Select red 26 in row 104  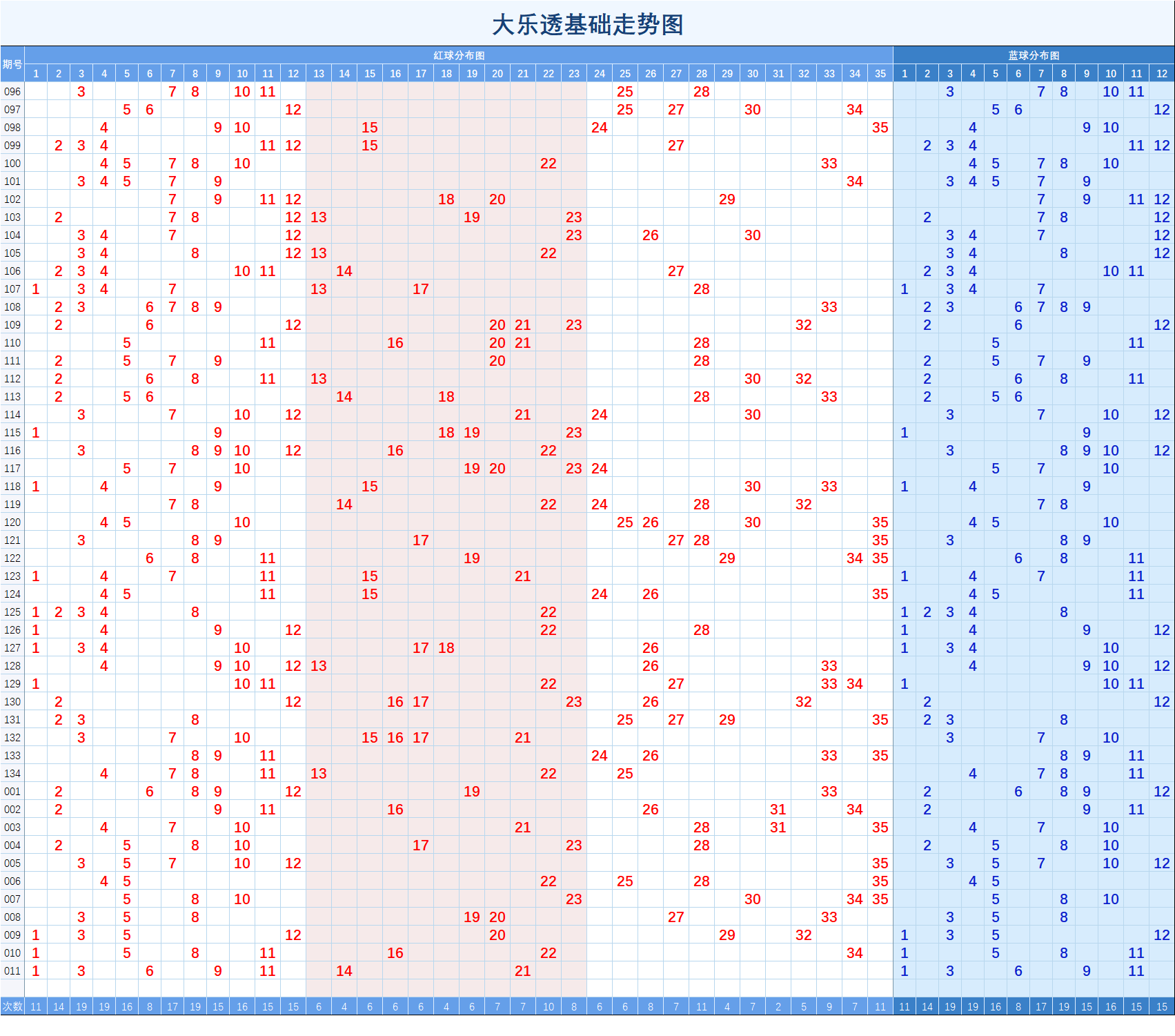click(x=651, y=235)
